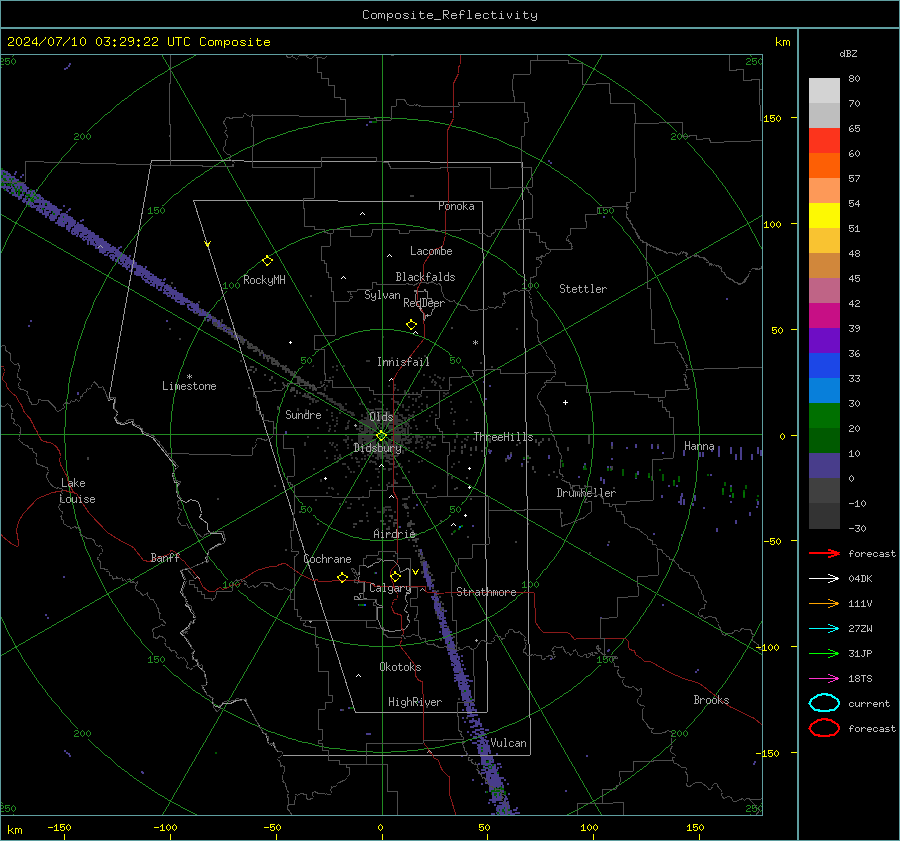The height and width of the screenshot is (841, 900).
Task: Click the ThreeHills city label
Action: 503,437
